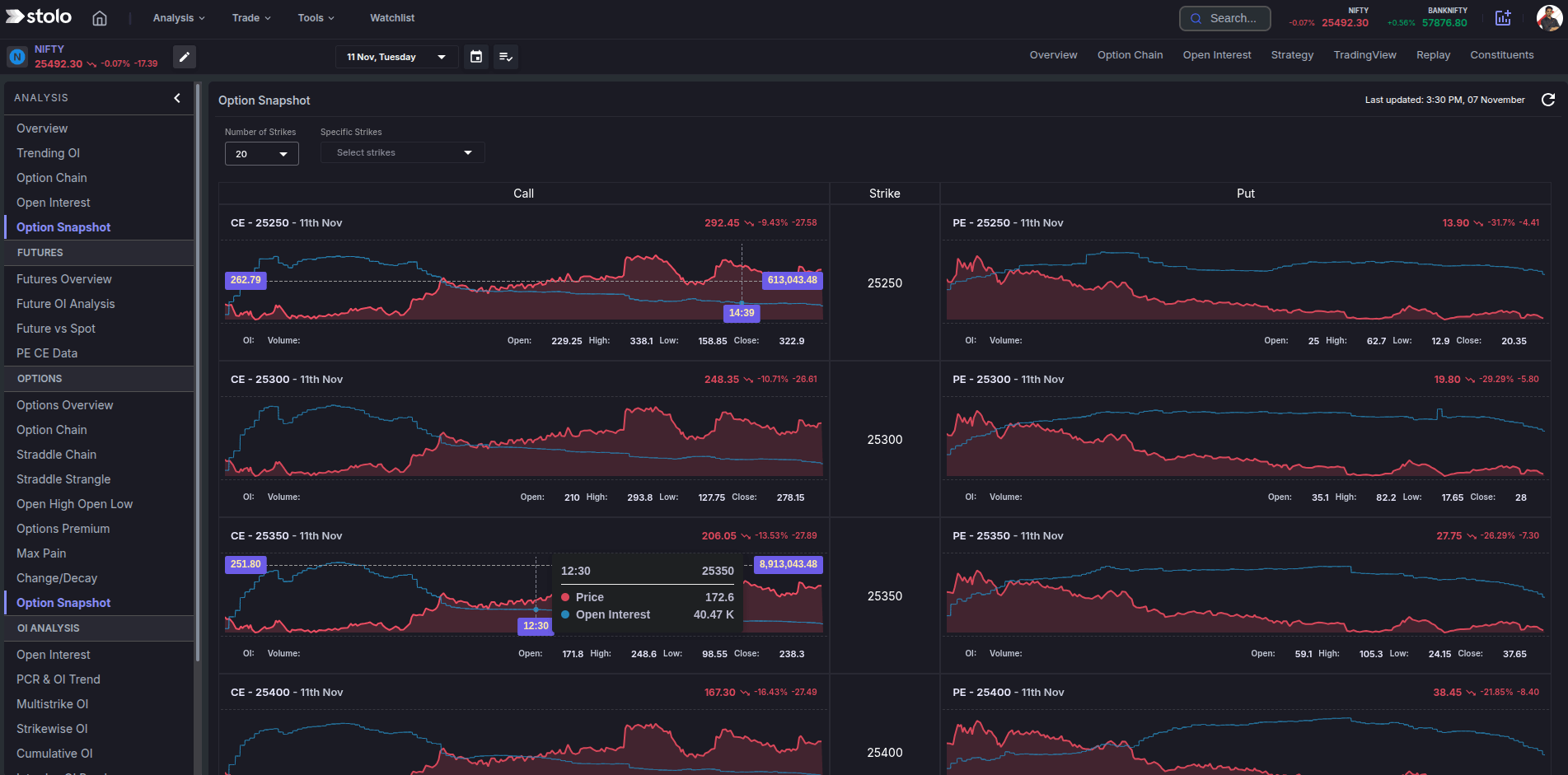
Task: Expand the 11 Nov, Tuesday date dropdown
Action: click(x=396, y=57)
